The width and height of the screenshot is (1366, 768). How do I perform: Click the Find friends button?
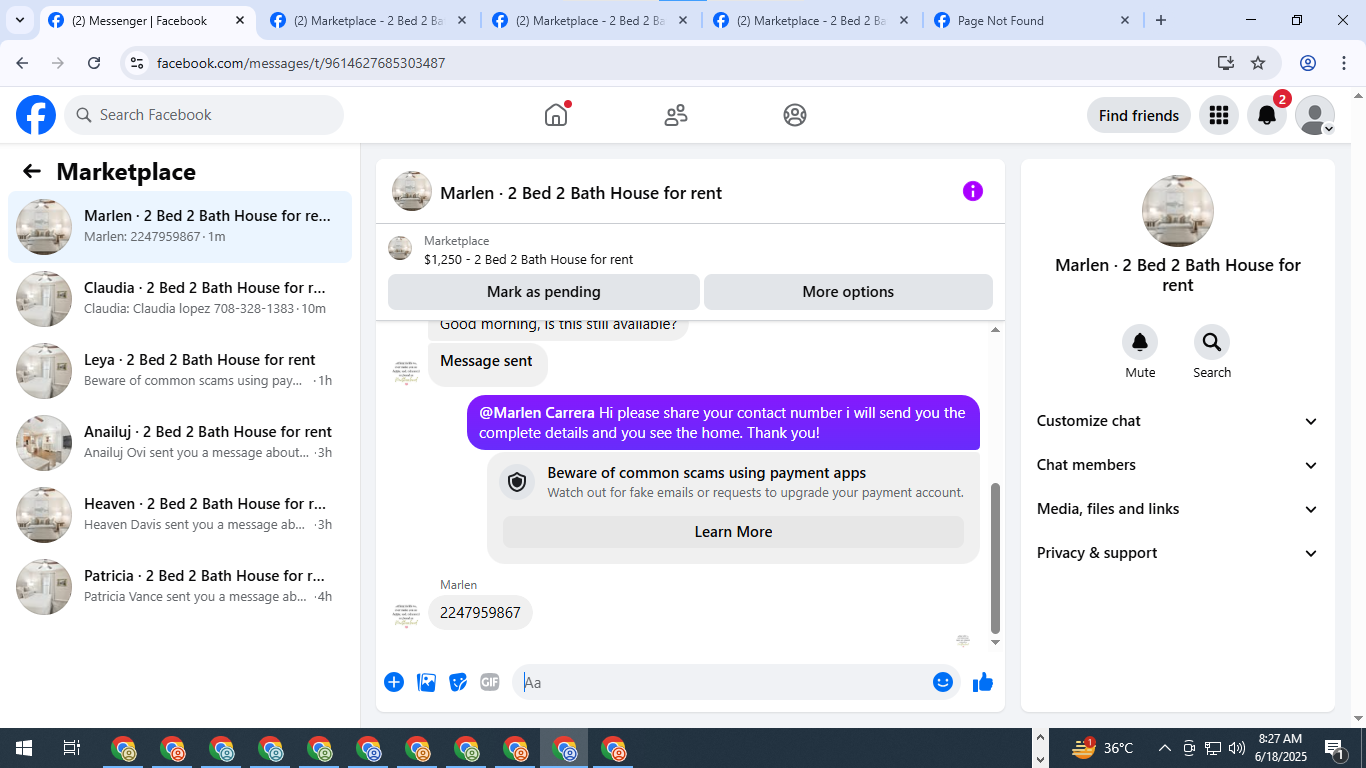1139,115
